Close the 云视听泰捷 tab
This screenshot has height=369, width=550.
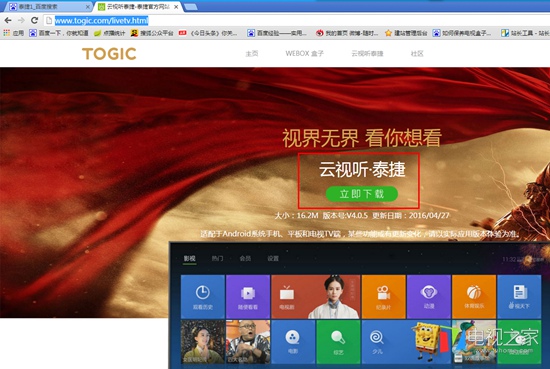coord(176,7)
